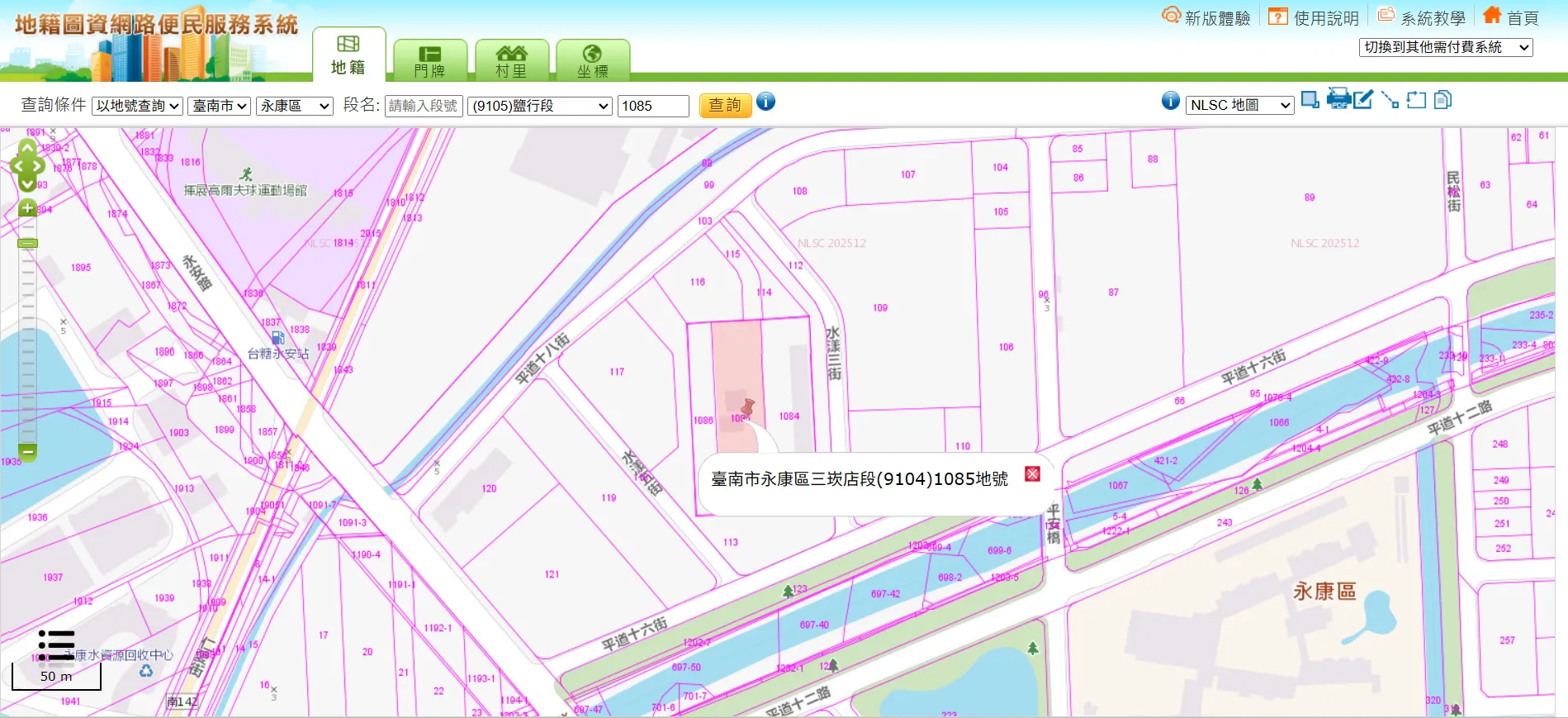Click the copy documents icon
This screenshot has height=718, width=1568.
pos(1442,100)
